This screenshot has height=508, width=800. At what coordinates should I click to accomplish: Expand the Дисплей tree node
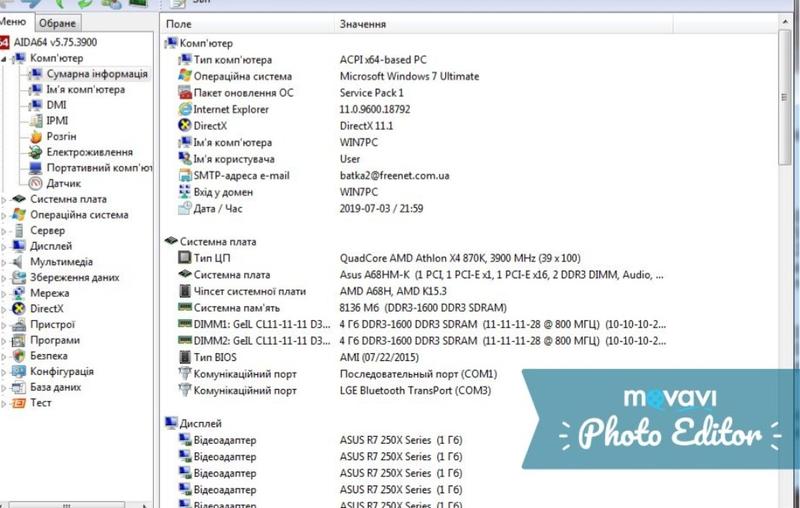click(5, 246)
